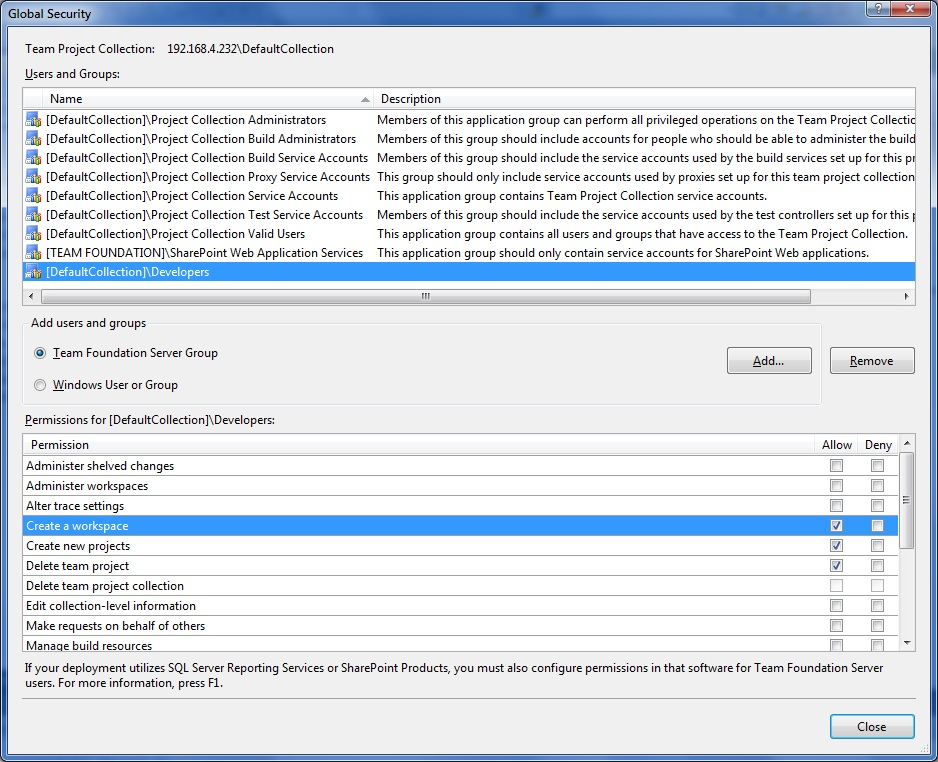Sort the list by Name column header

200,99
